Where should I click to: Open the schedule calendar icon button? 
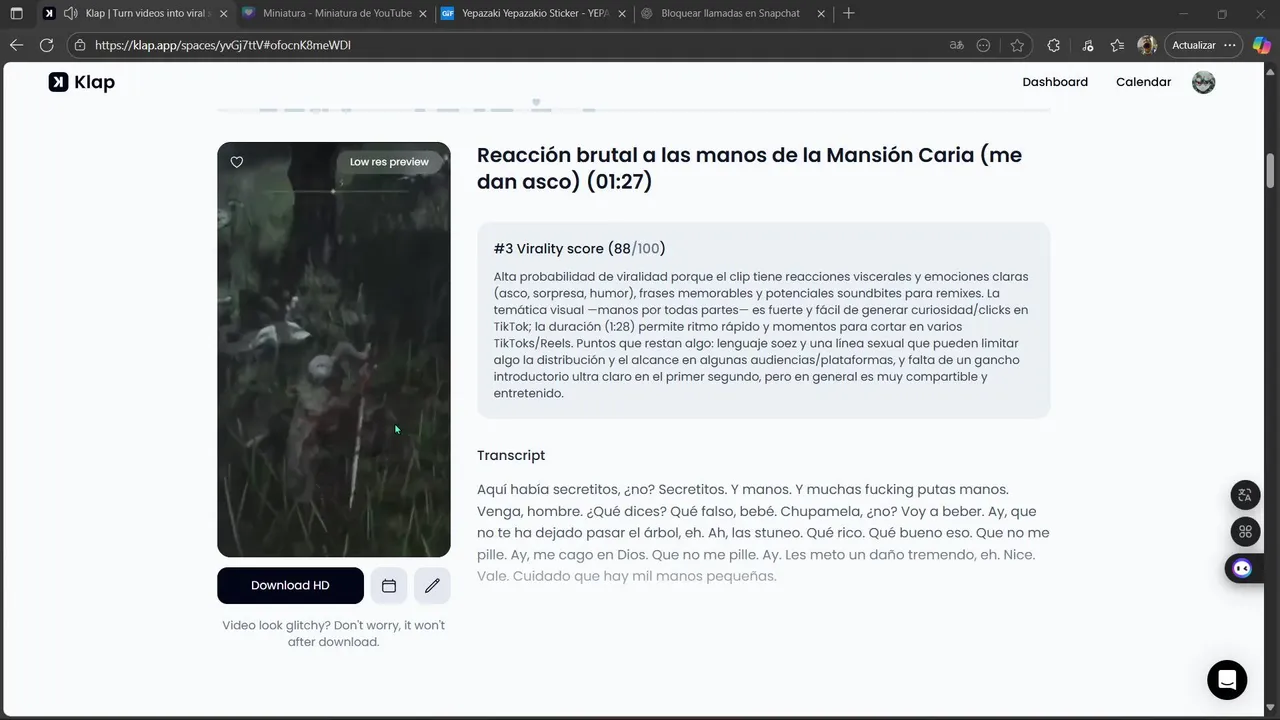coord(389,586)
